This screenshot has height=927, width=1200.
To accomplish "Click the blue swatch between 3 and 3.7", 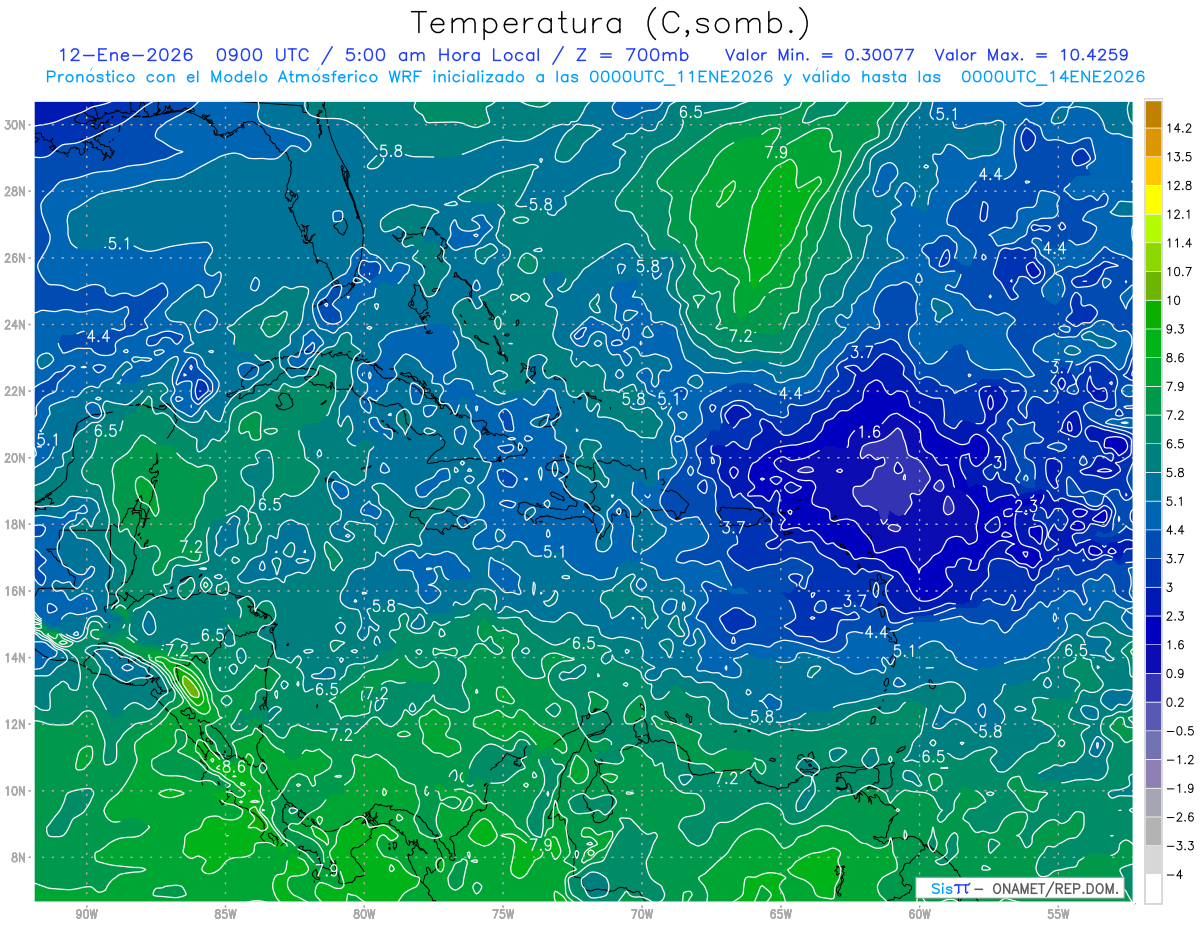I will [x=1153, y=573].
